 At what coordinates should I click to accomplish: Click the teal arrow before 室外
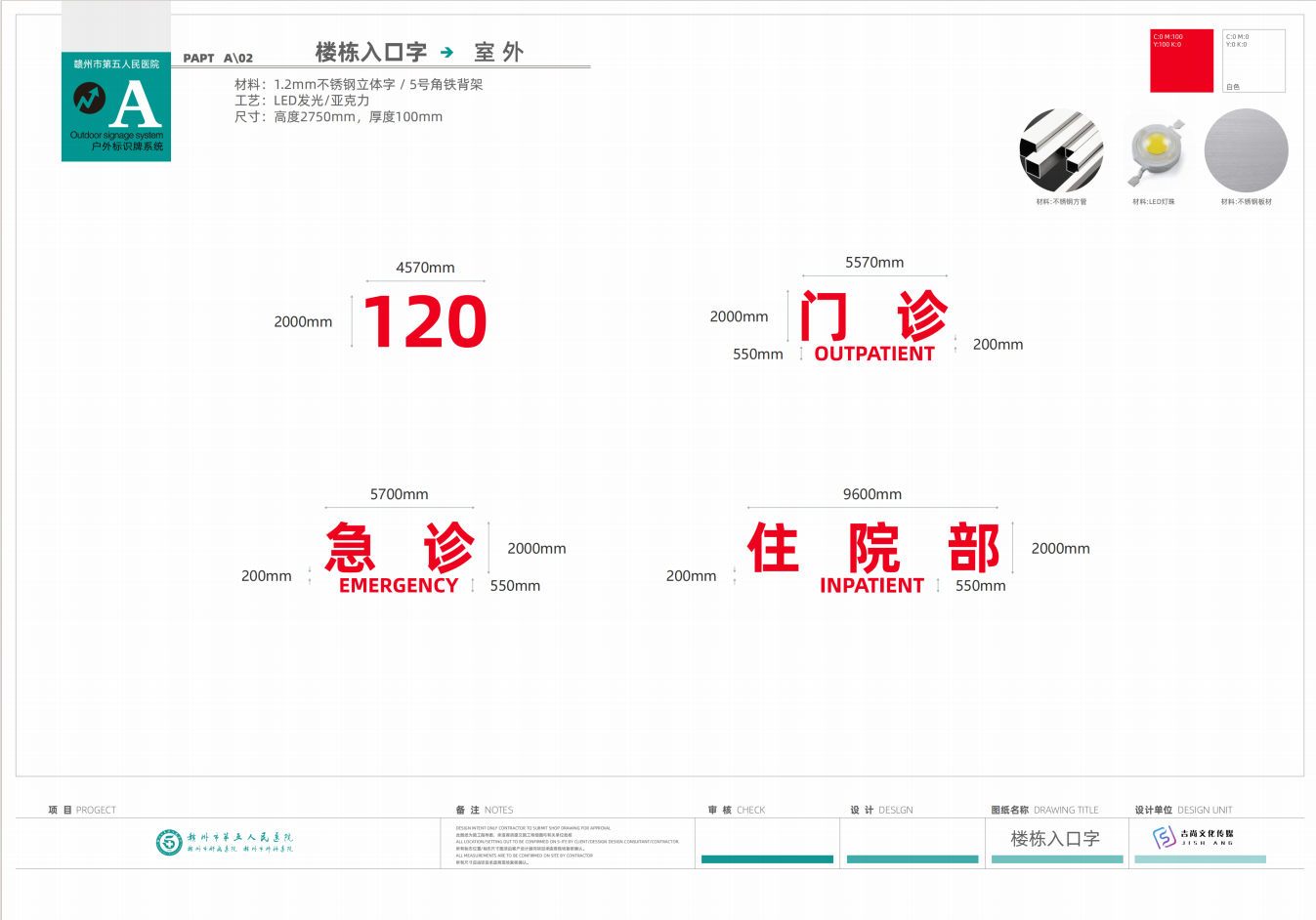pos(446,53)
